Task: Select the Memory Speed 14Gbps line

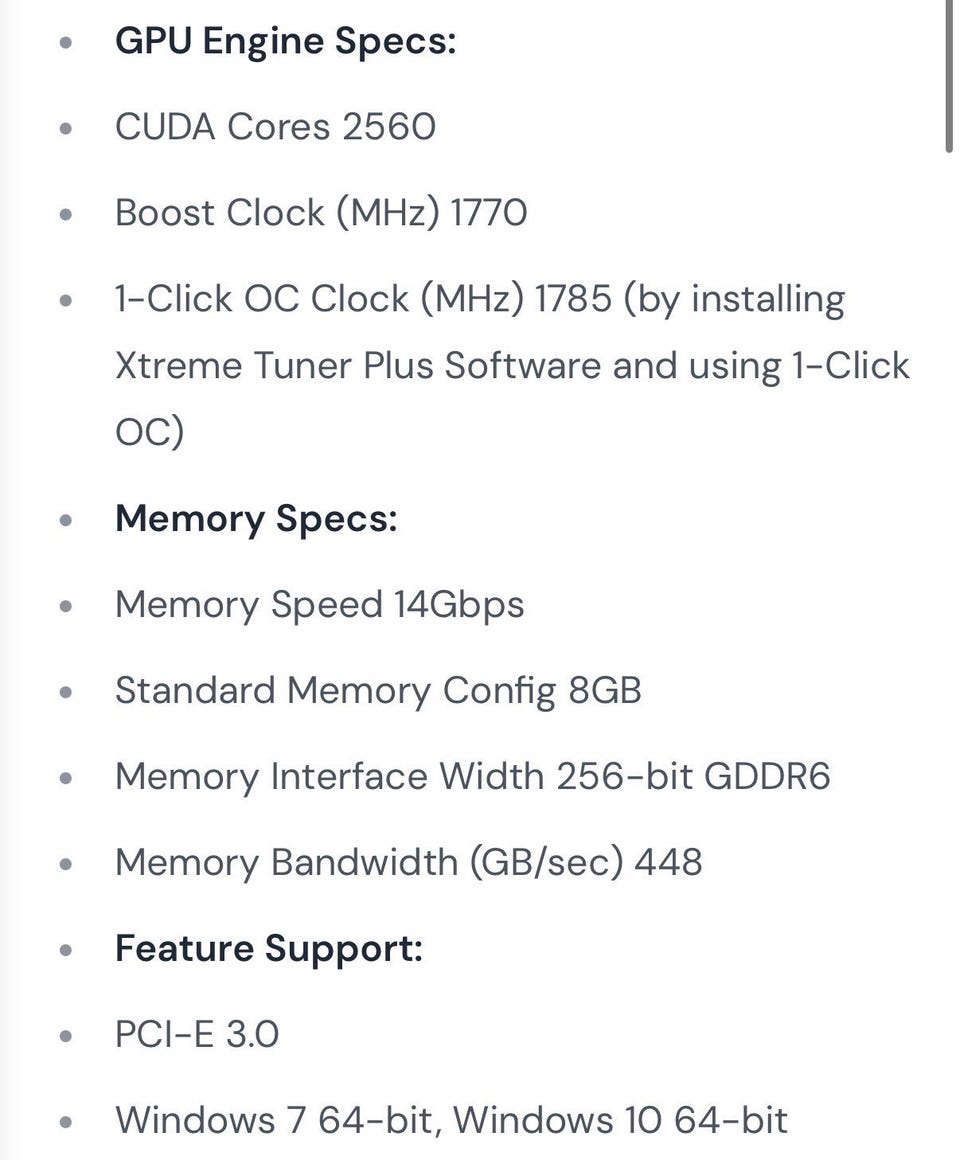Action: click(319, 605)
